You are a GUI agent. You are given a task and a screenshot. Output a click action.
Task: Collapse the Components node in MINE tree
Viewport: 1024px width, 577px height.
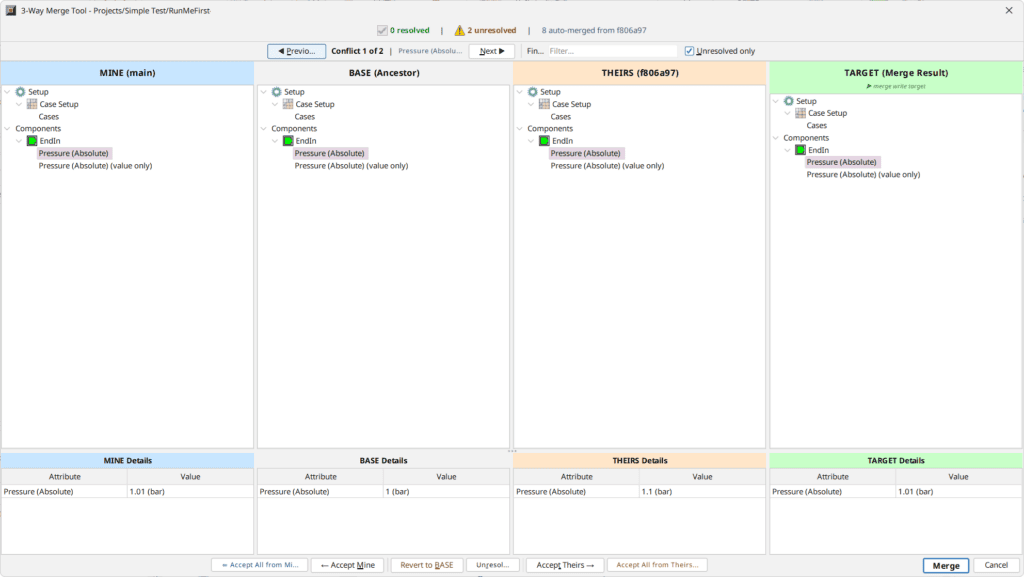pyautogui.click(x=7, y=129)
